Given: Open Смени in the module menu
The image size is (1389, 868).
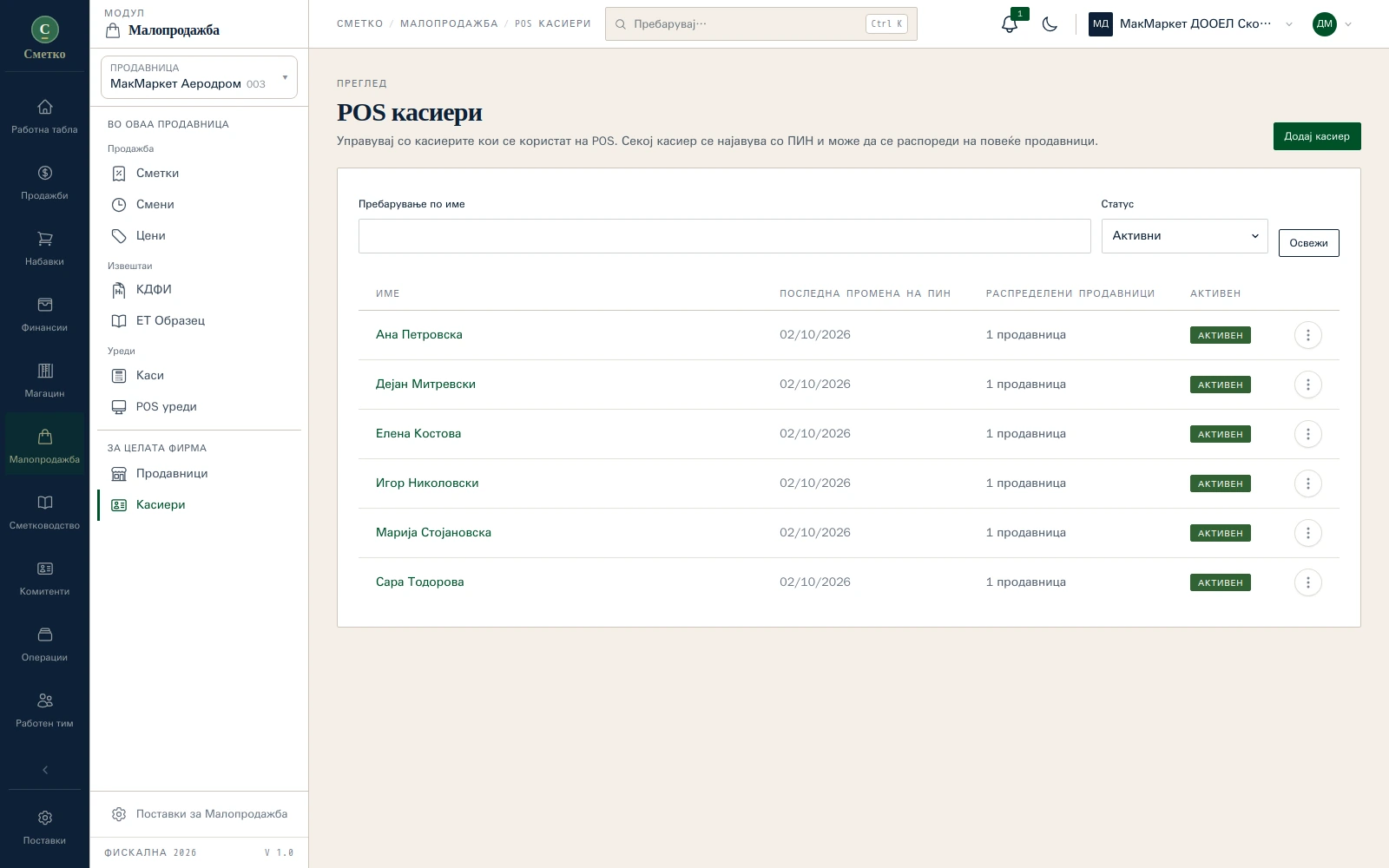Looking at the screenshot, I should pos(199,205).
